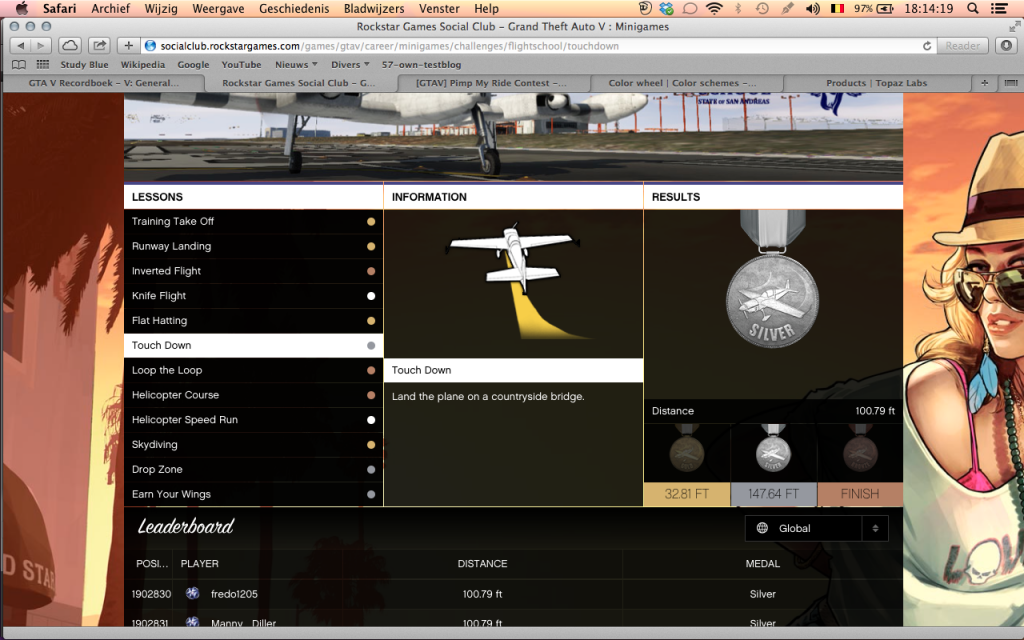Reload the page with the refresh arrow
The height and width of the screenshot is (640, 1024).
click(x=926, y=46)
